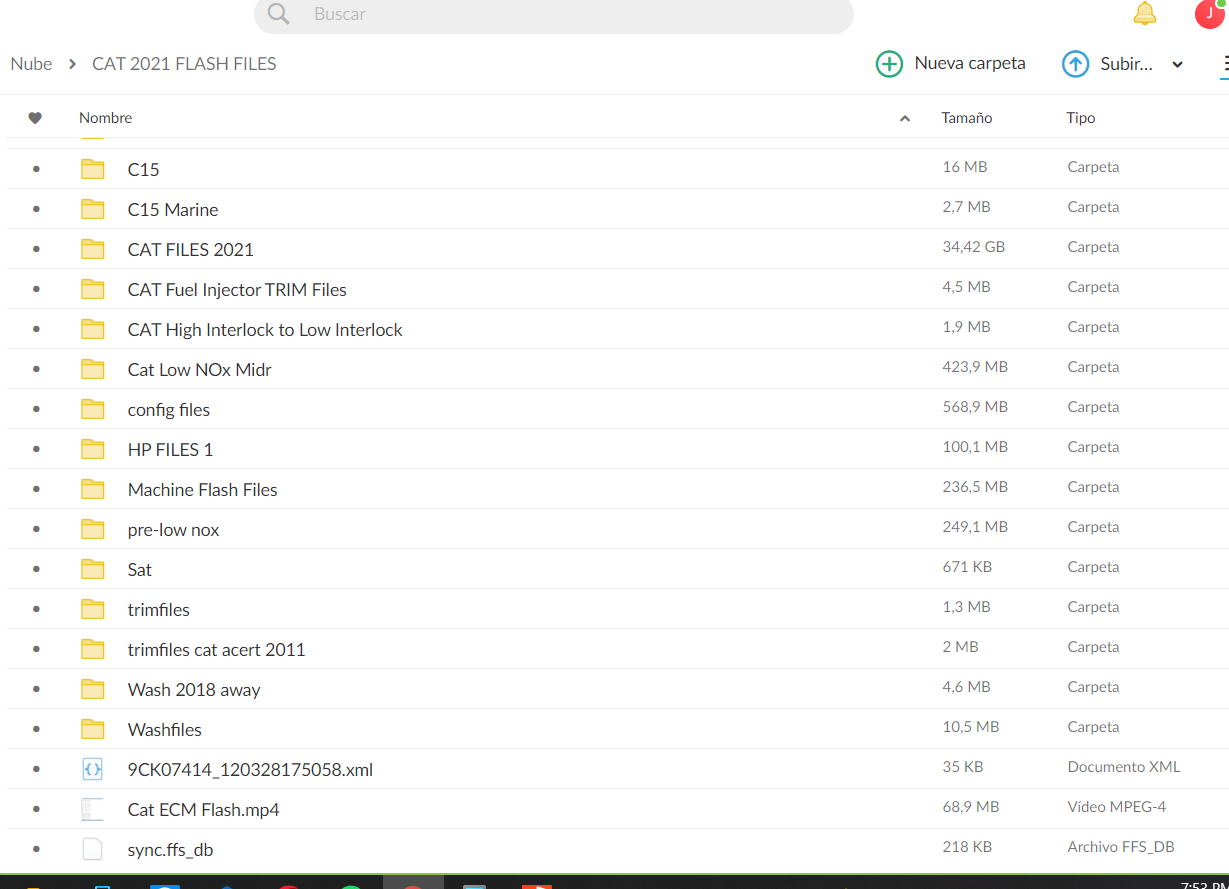
Task: Open the trimfiles folder icon
Action: click(x=93, y=609)
